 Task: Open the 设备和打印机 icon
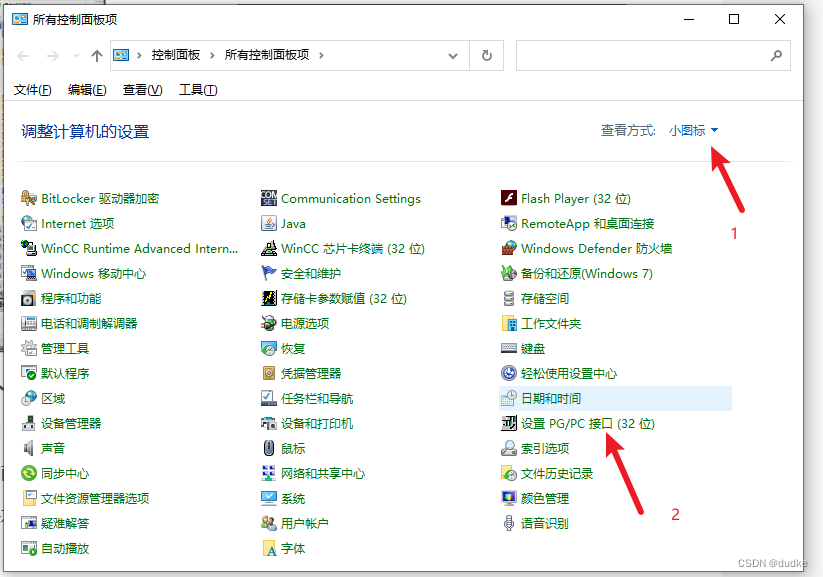click(269, 424)
